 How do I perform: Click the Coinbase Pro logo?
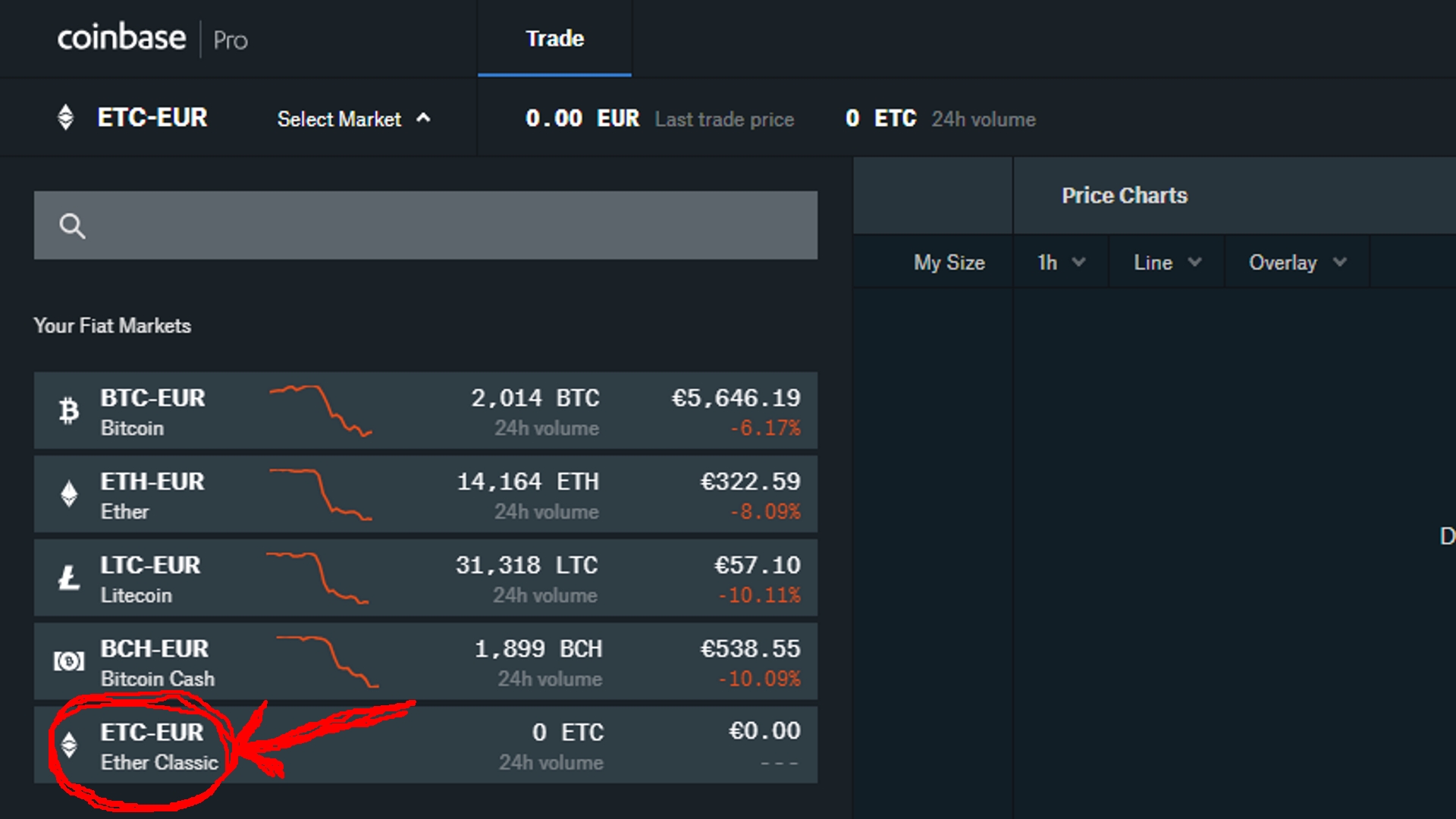[152, 38]
